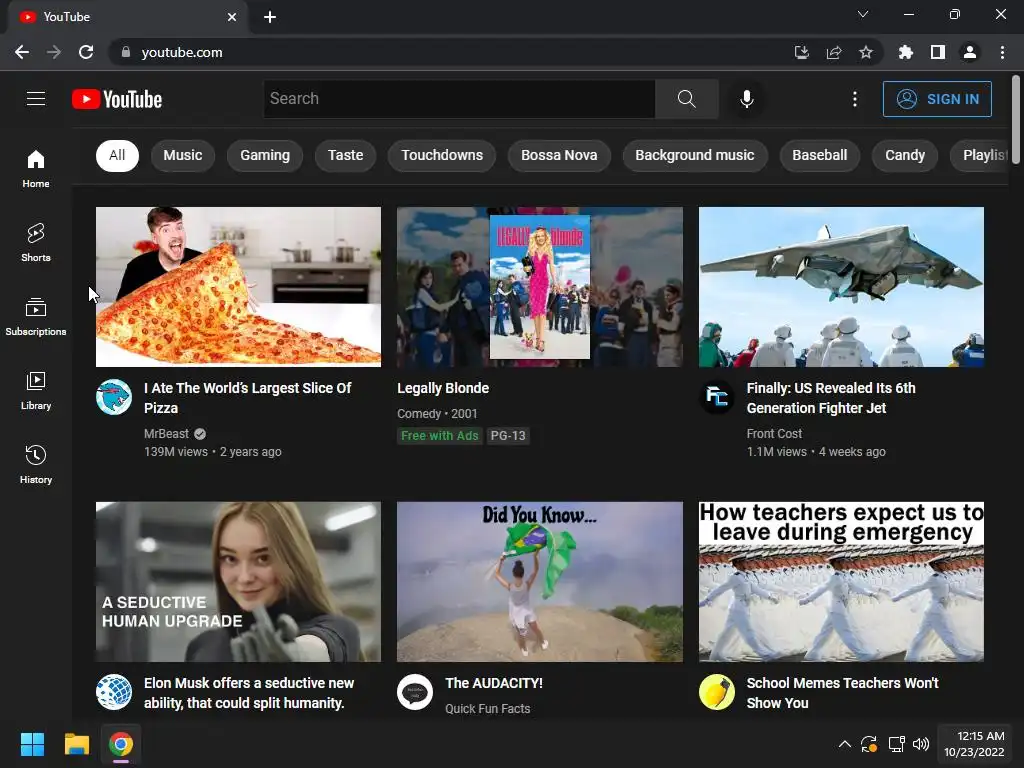This screenshot has width=1024, height=768.
Task: Click the Elon Musk video's channel avatar
Action: 114,692
